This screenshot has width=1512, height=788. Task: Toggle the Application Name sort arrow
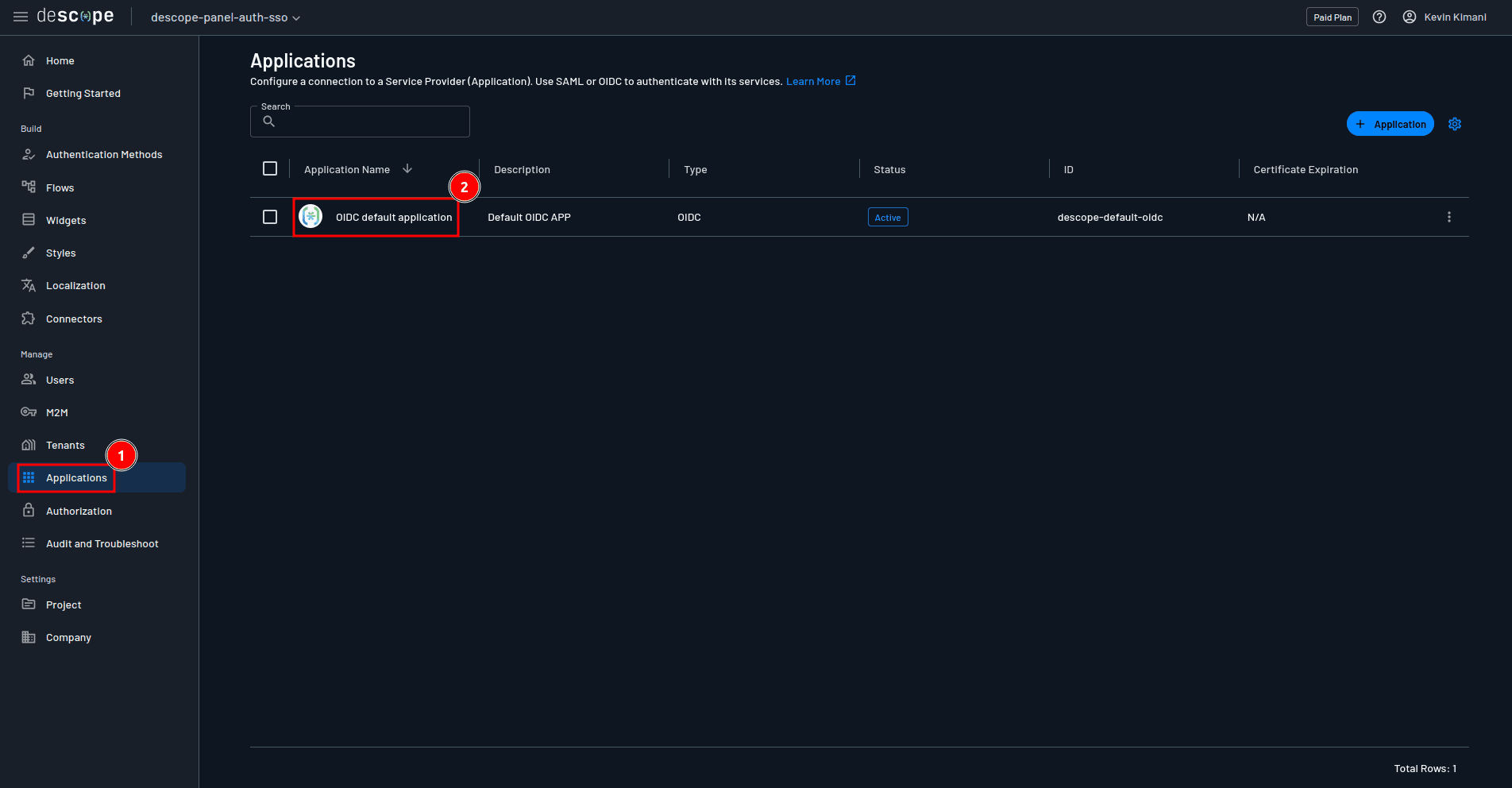(x=407, y=168)
